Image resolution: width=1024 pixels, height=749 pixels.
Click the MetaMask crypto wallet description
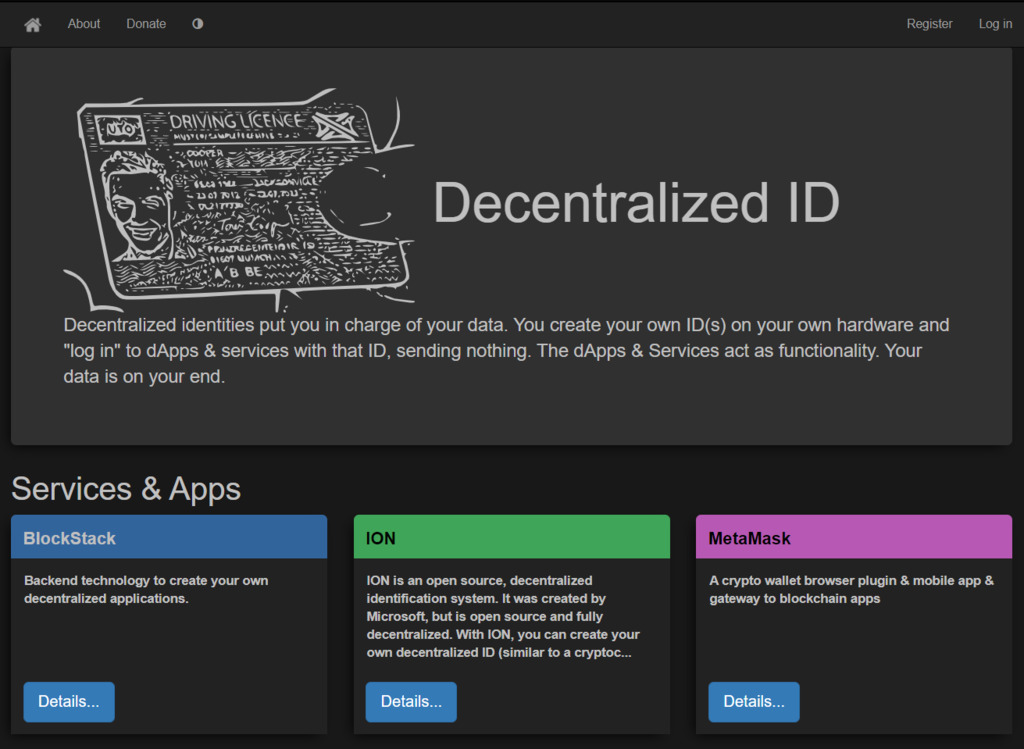click(x=851, y=589)
